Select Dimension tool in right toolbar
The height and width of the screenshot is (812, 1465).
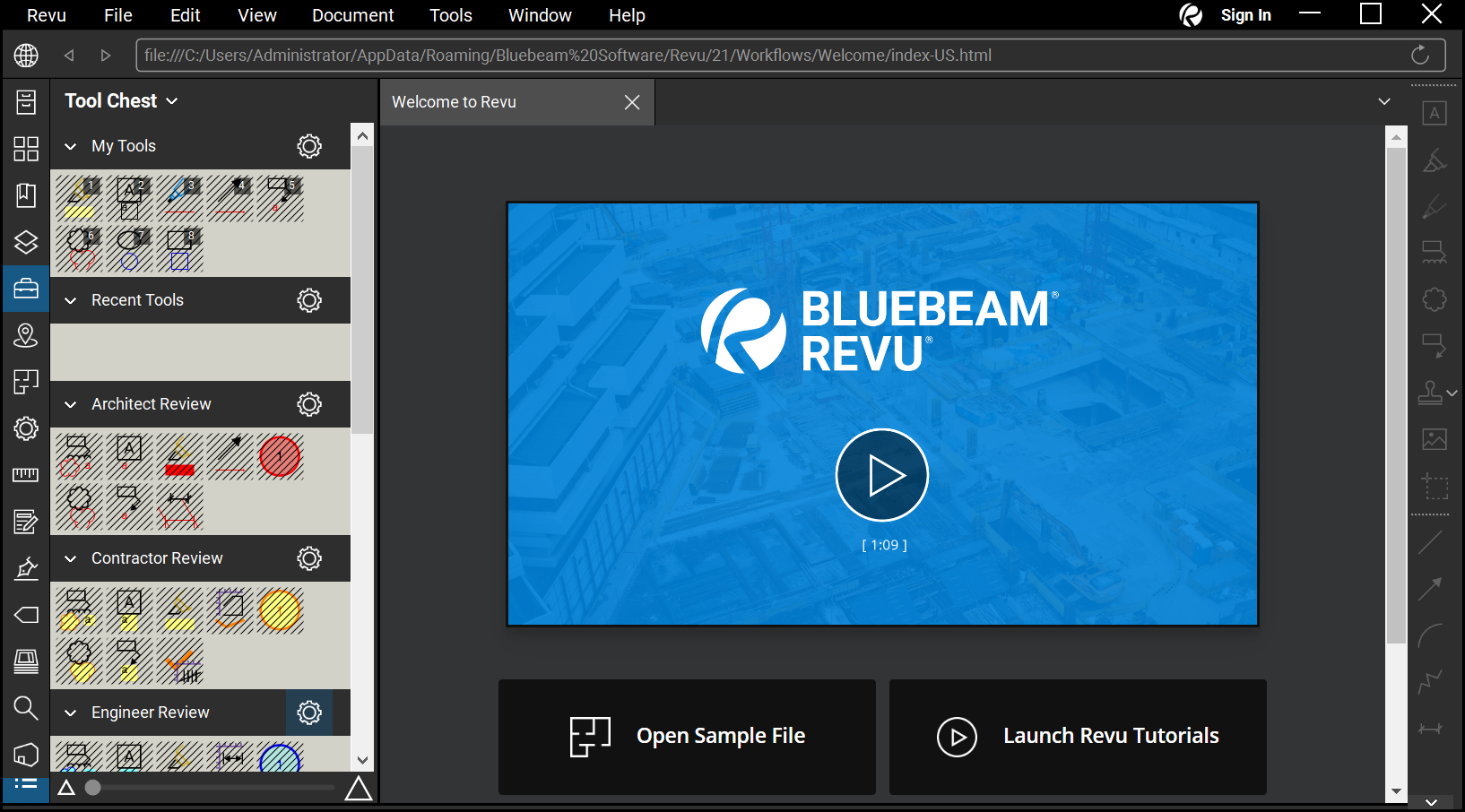coord(1431,728)
